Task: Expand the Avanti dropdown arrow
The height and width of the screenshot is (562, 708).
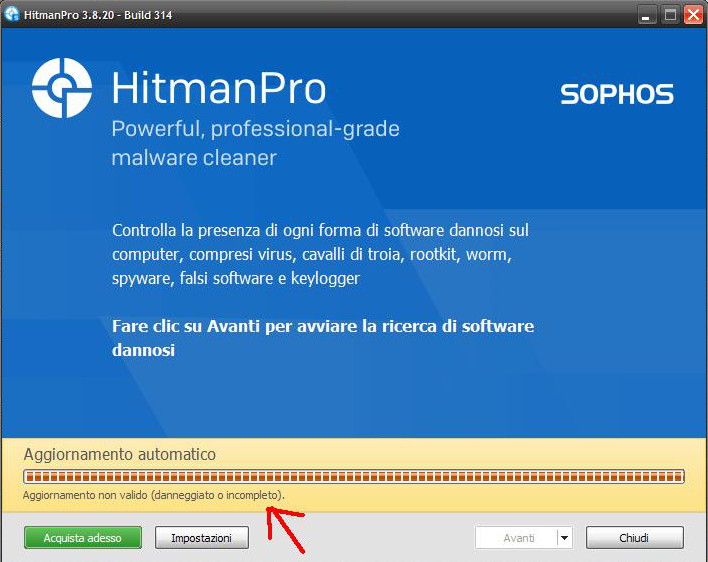Action: [564, 538]
